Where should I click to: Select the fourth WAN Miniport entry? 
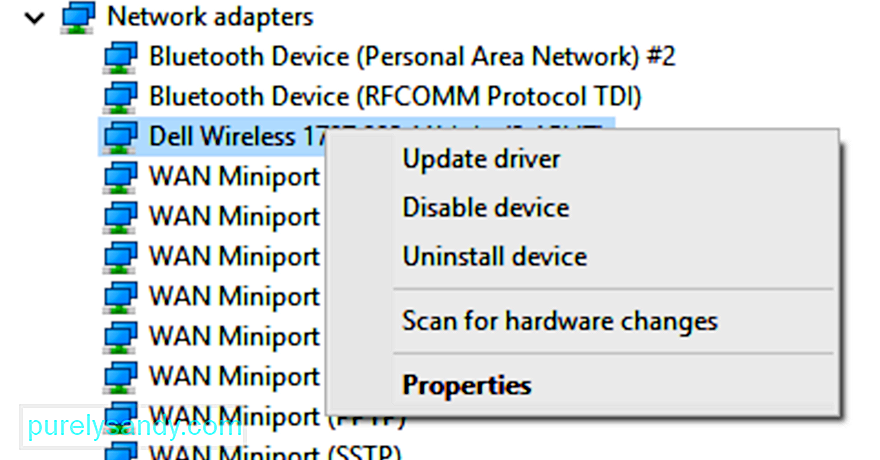(235, 296)
